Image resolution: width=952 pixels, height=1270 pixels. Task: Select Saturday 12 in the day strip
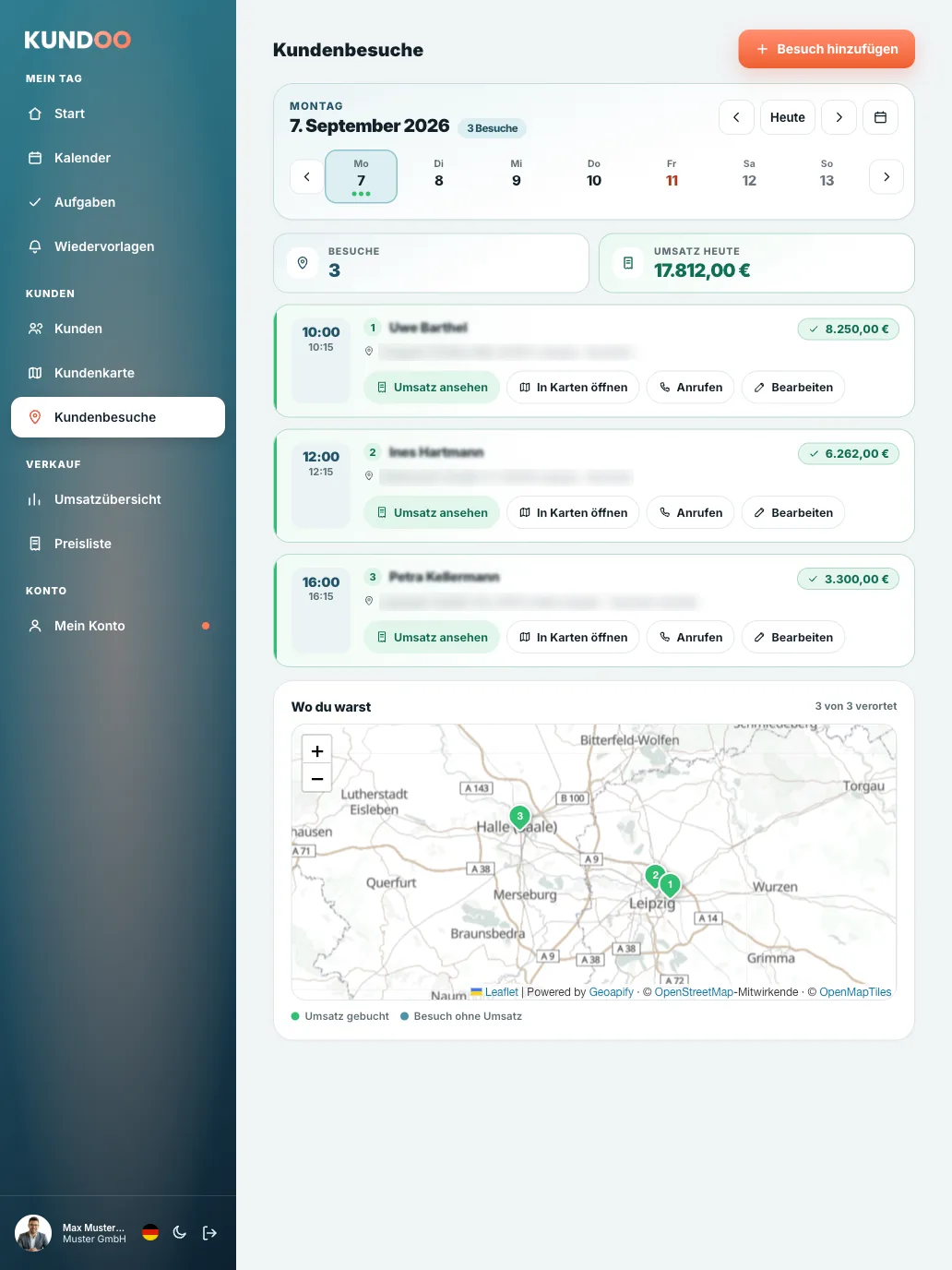click(749, 174)
